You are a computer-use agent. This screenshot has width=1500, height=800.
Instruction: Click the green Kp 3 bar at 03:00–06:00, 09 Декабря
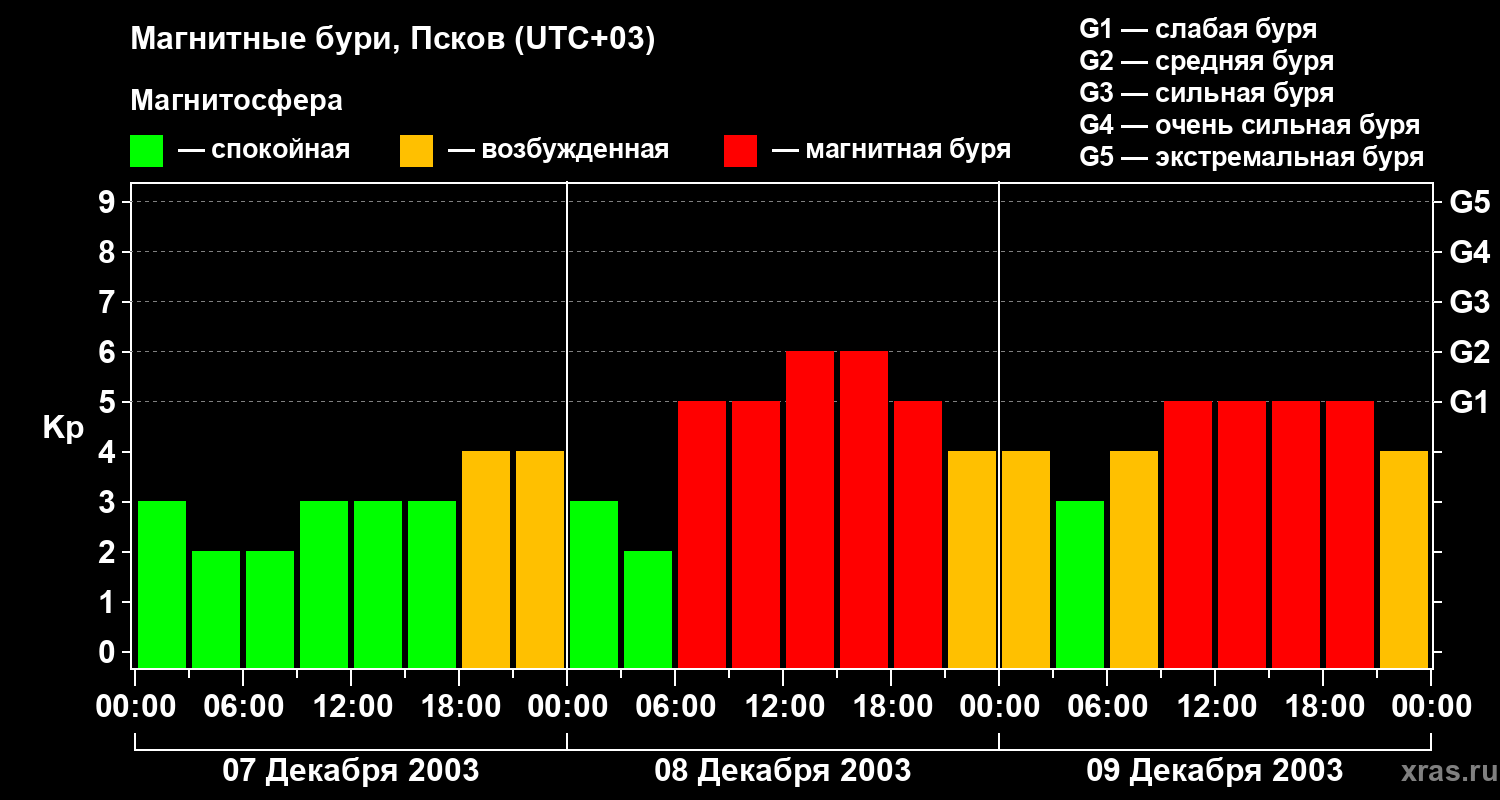click(x=1080, y=584)
